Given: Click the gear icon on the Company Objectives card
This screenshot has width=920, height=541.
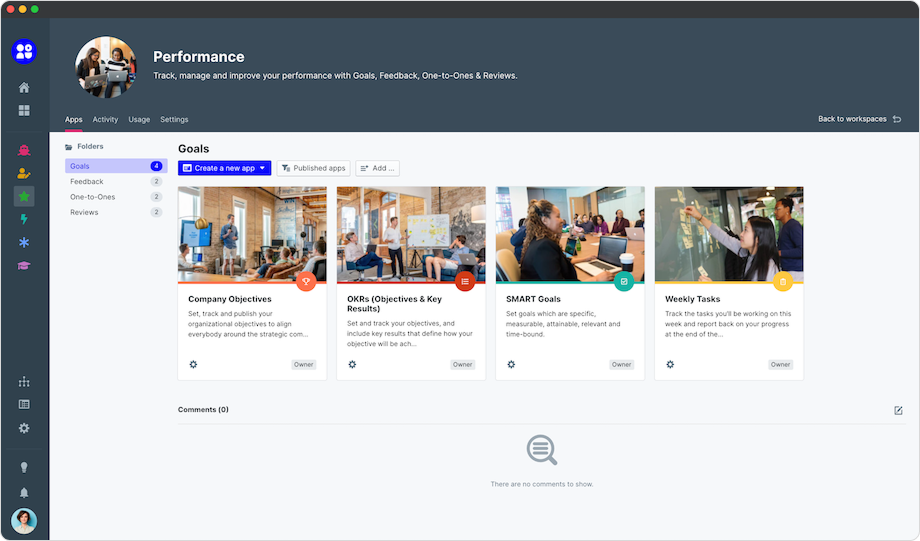Looking at the screenshot, I should click(x=193, y=364).
